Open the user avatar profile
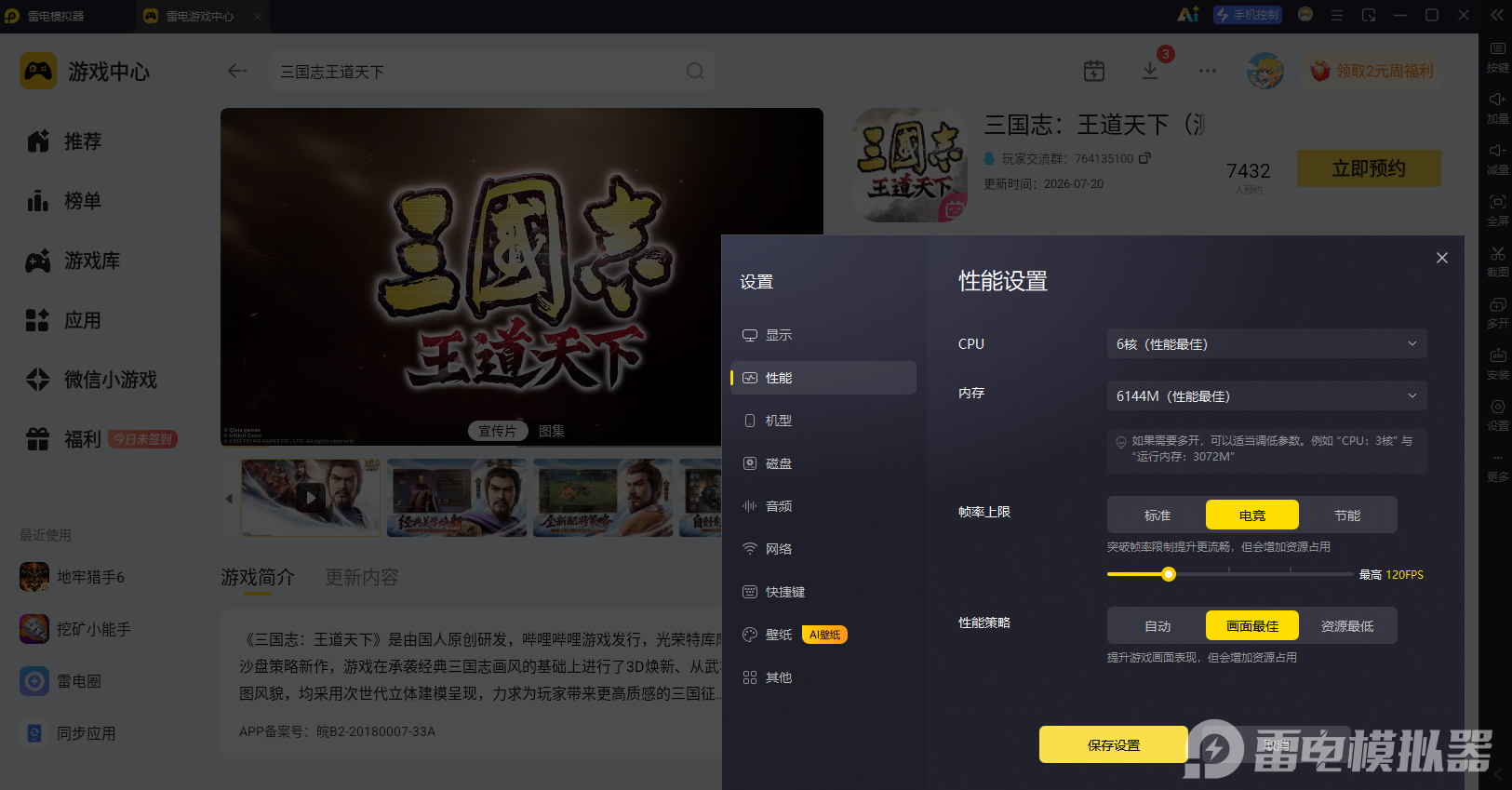 click(x=1265, y=71)
